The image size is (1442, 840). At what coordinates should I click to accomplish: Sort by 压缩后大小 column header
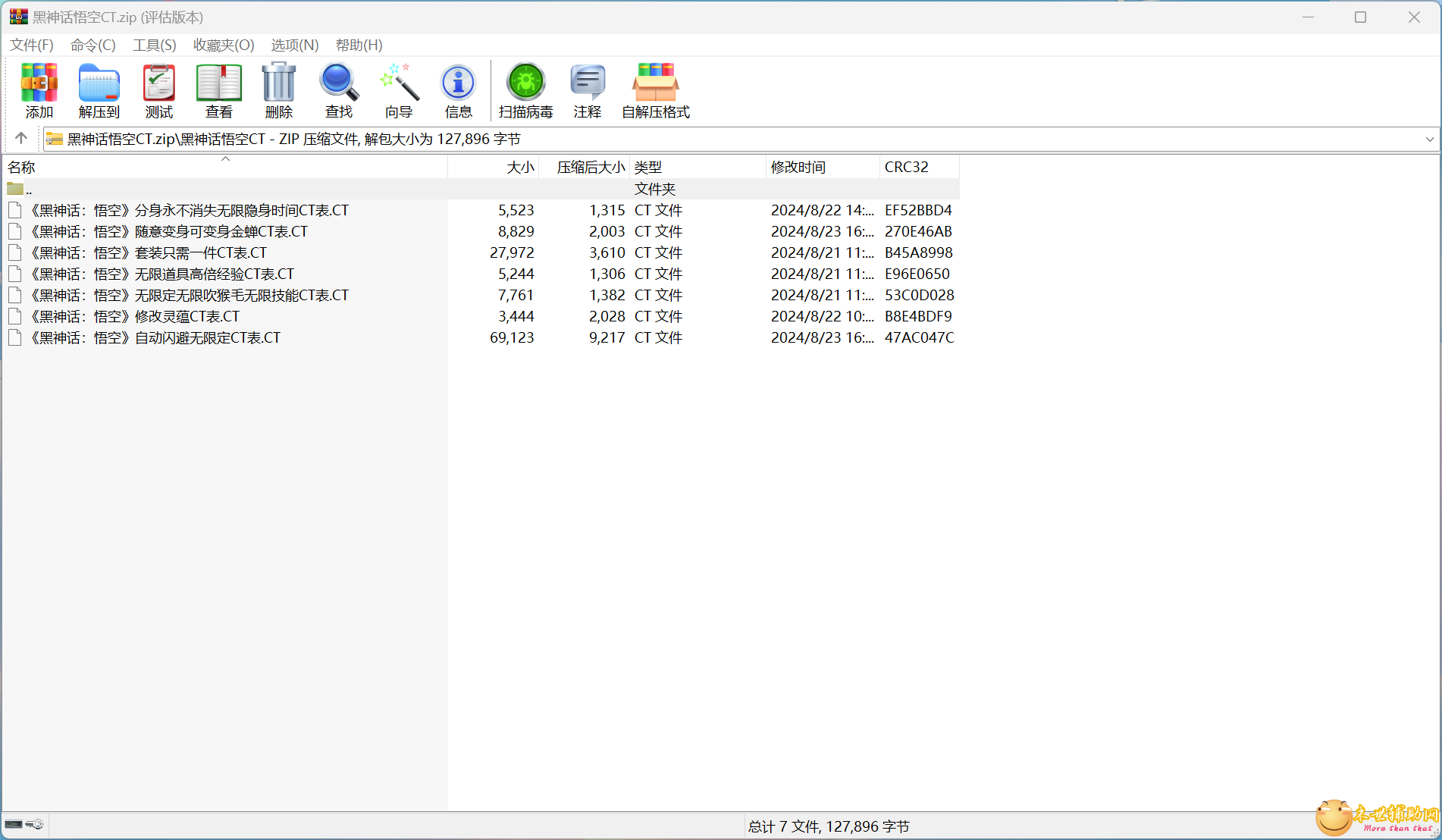click(585, 167)
